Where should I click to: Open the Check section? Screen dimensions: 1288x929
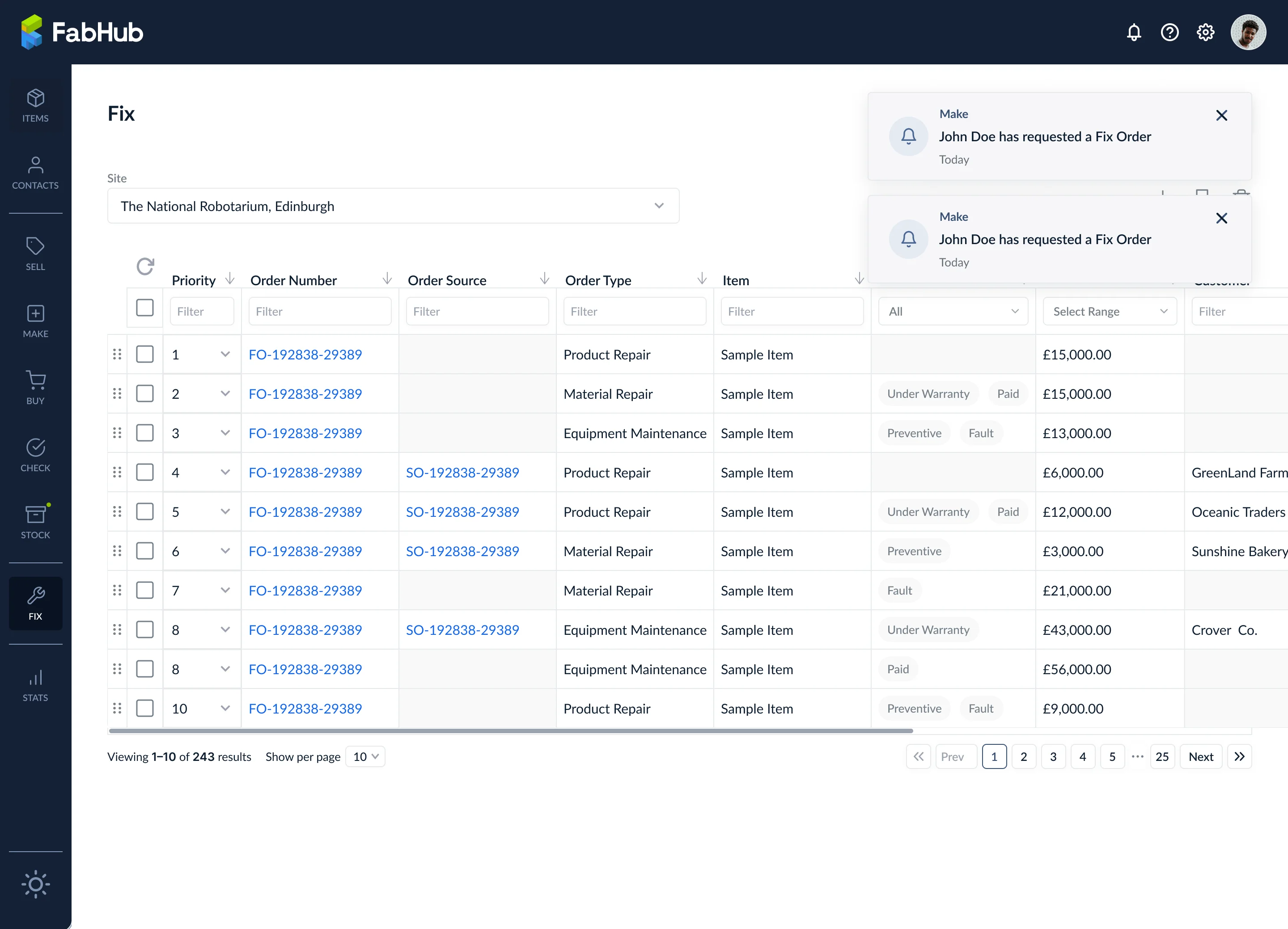tap(35, 456)
